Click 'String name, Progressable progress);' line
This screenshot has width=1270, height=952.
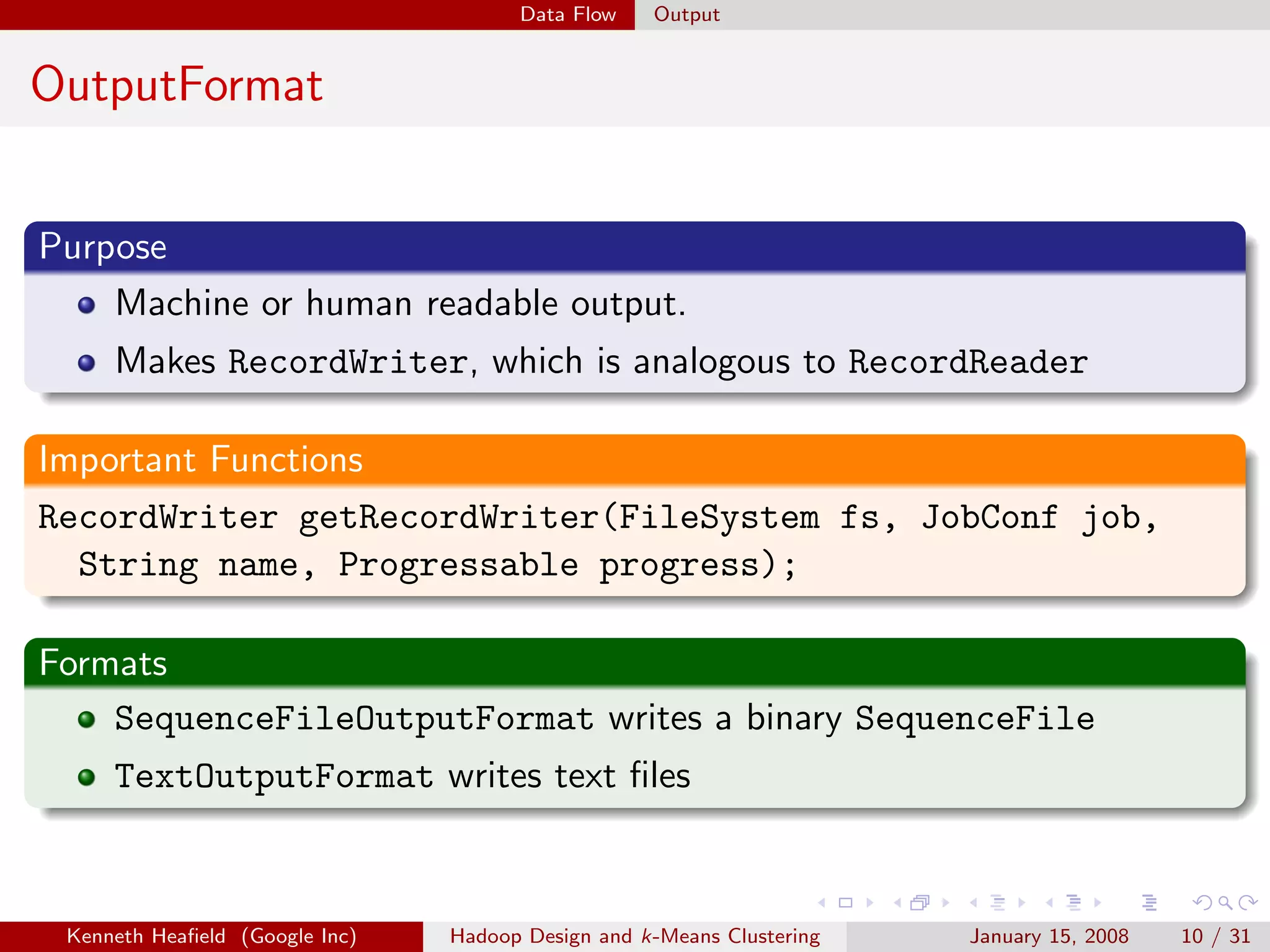[437, 565]
